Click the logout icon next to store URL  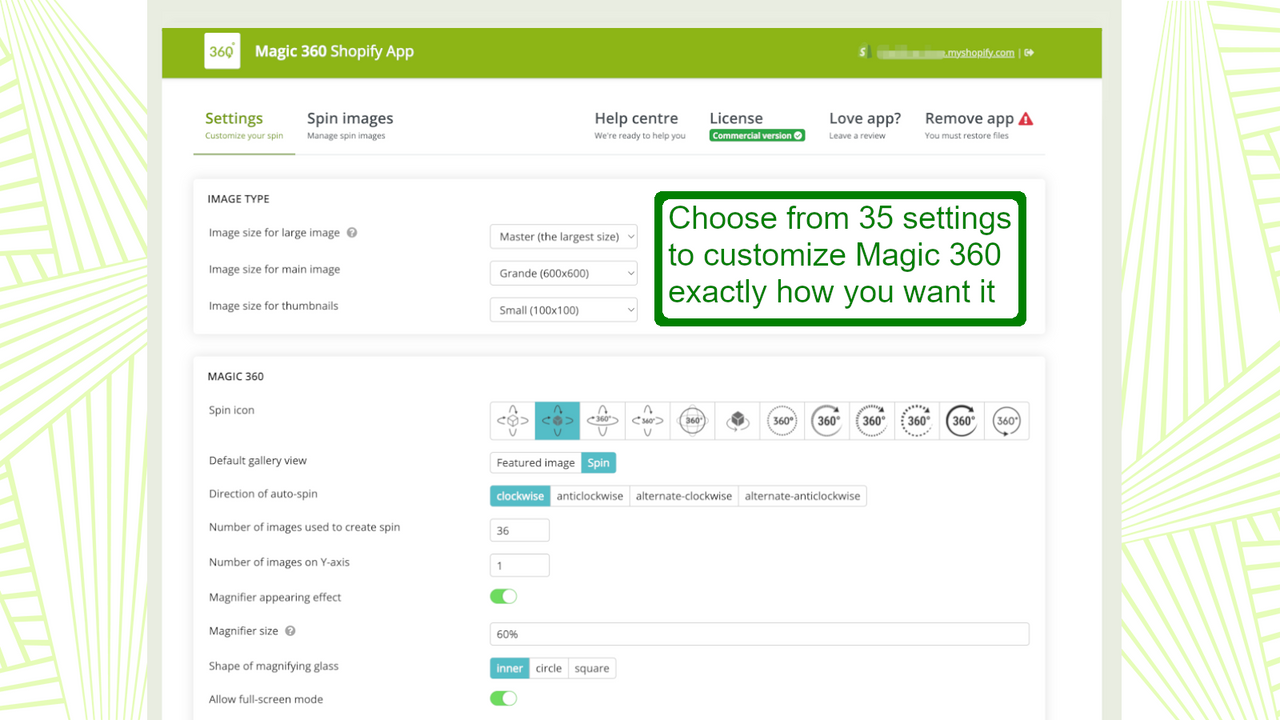[1030, 53]
